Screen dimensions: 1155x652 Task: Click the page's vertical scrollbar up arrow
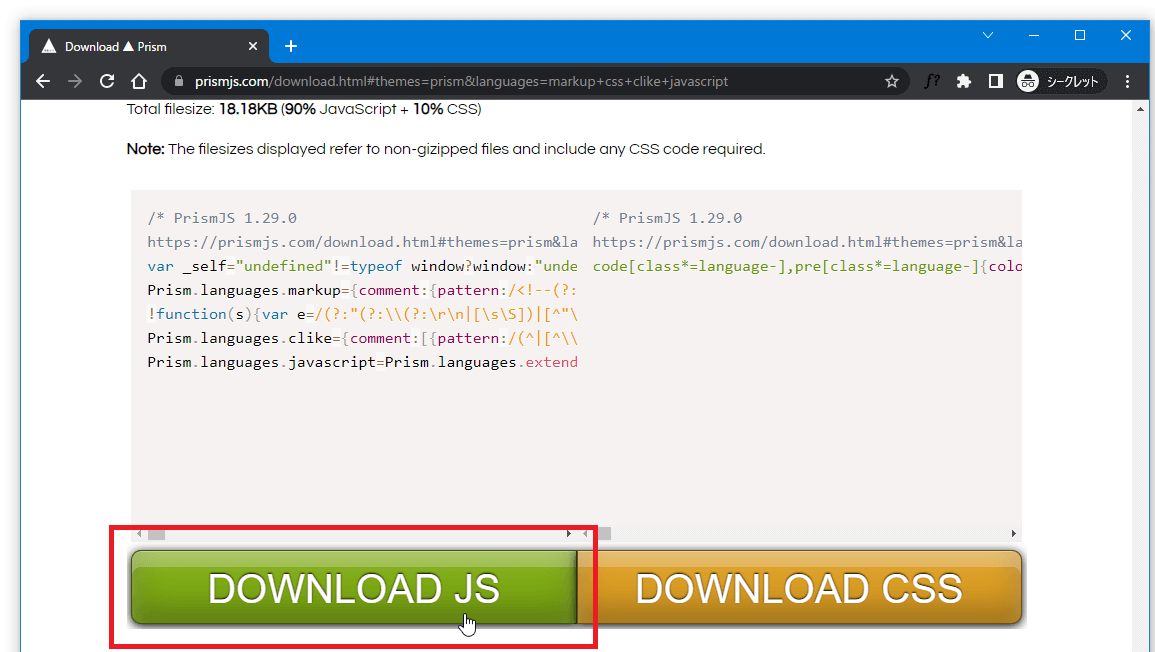click(x=1141, y=108)
